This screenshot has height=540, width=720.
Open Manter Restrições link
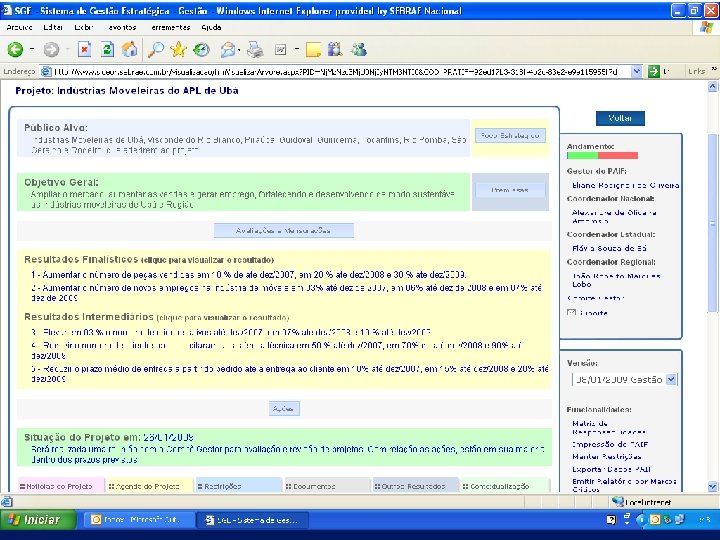coord(607,456)
